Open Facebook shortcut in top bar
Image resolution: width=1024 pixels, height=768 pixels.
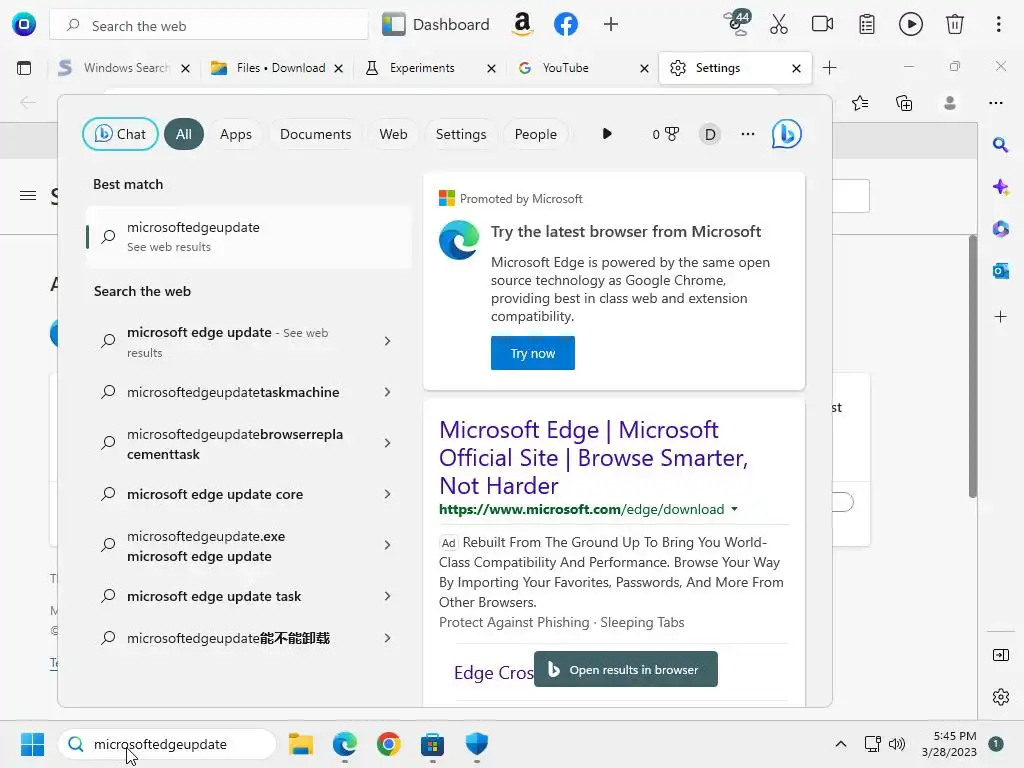(x=566, y=24)
